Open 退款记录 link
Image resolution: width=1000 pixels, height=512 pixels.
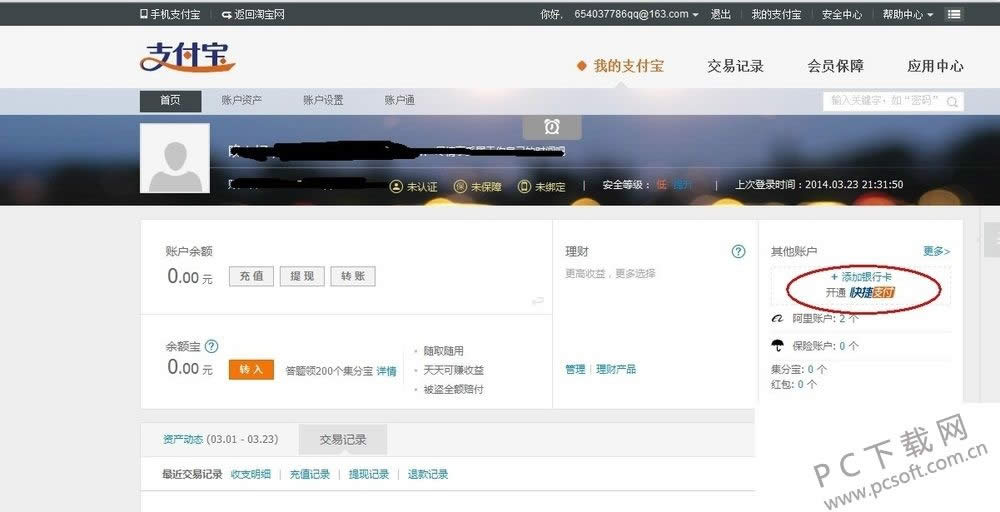click(428, 474)
